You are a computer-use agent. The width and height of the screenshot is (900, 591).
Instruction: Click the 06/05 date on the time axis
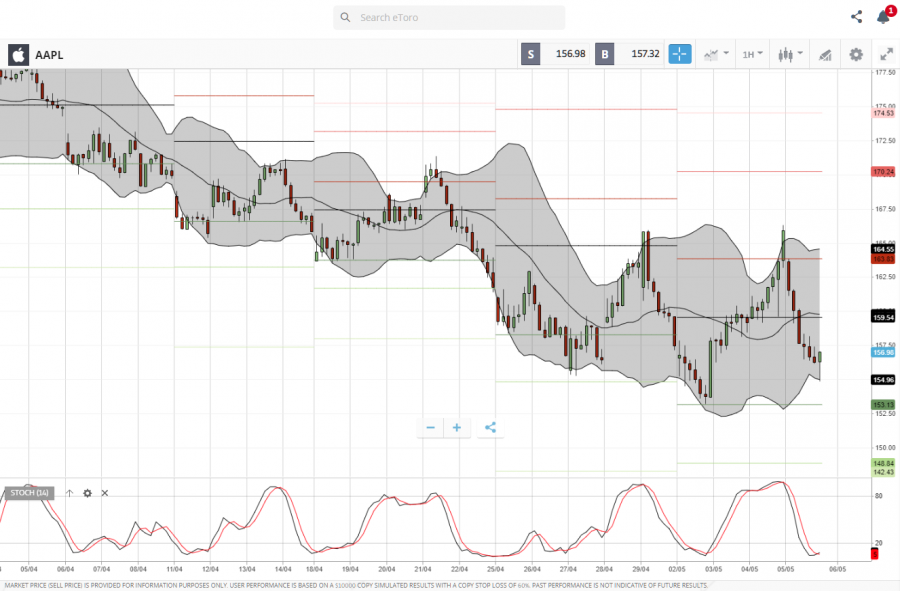click(x=837, y=569)
